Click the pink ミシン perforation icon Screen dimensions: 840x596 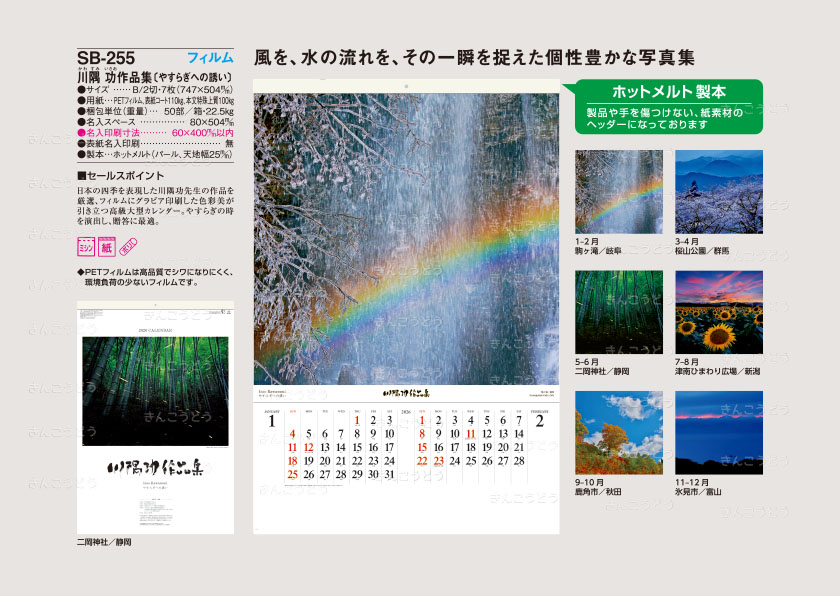coord(86,247)
